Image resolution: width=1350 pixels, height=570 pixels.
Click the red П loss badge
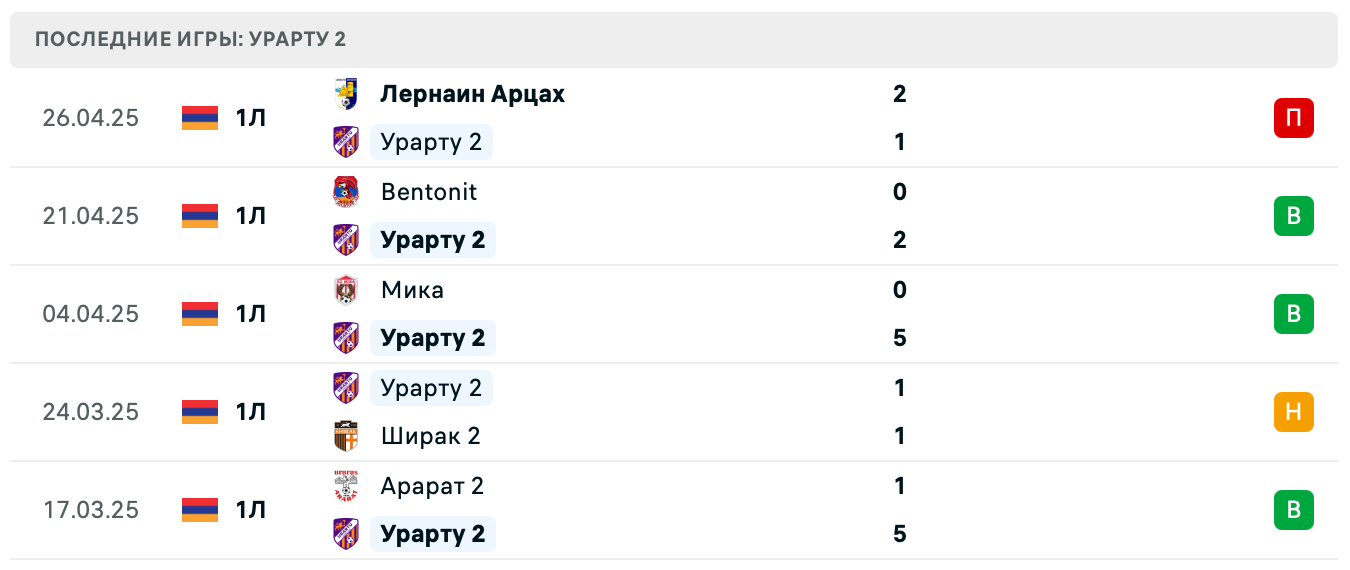(x=1293, y=118)
